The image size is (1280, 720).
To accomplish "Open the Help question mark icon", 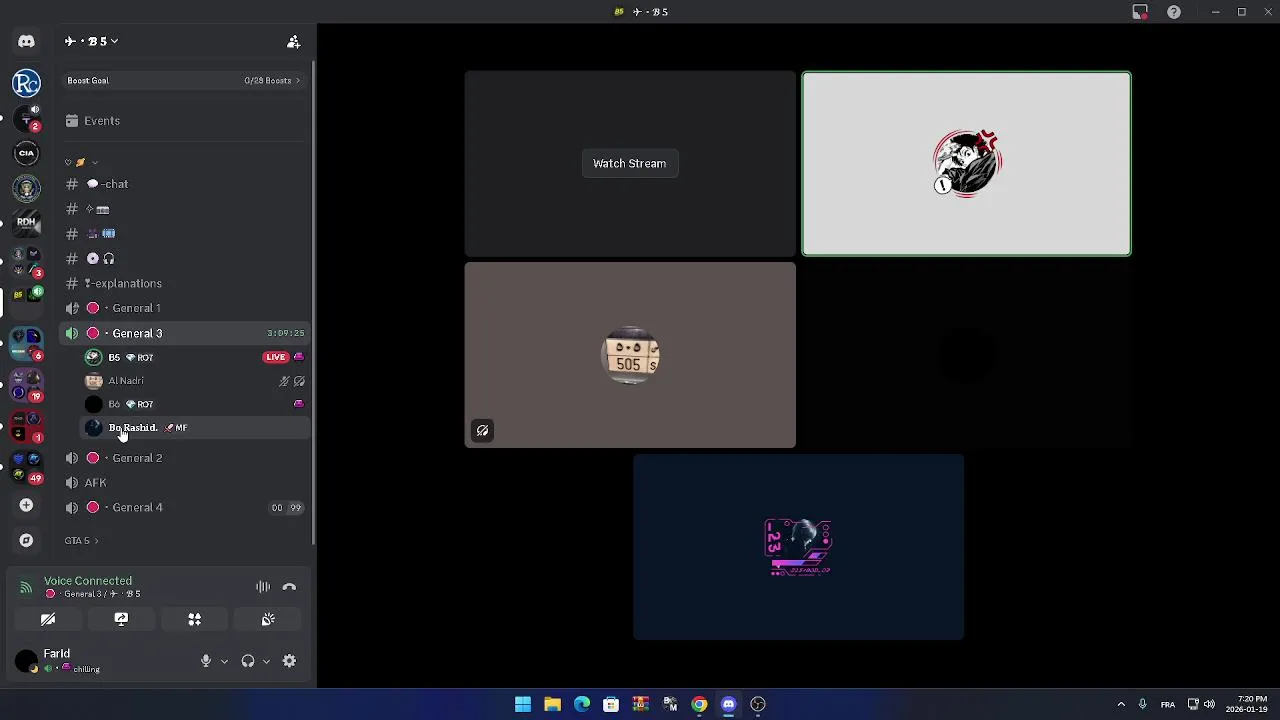I will (x=1174, y=12).
